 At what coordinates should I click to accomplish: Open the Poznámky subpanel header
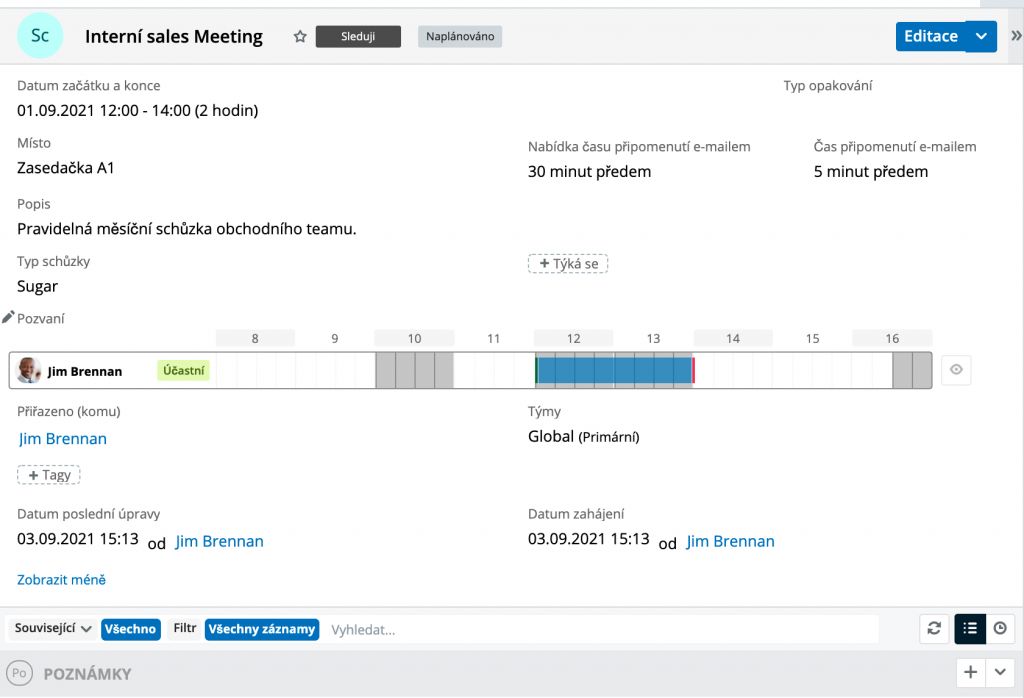87,674
